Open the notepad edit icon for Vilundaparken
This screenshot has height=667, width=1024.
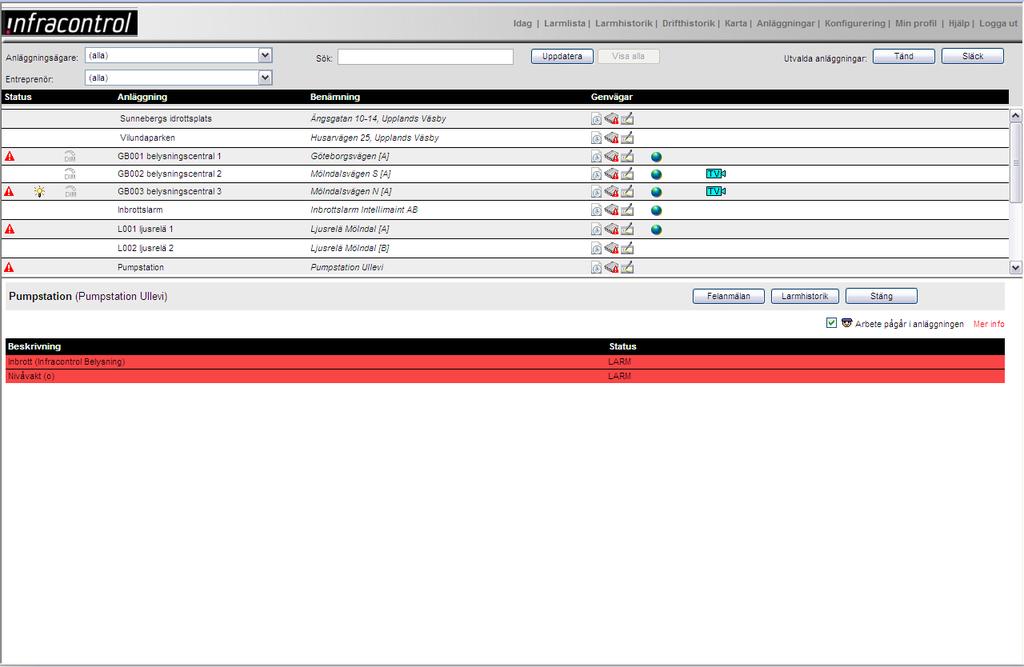pyautogui.click(x=627, y=138)
